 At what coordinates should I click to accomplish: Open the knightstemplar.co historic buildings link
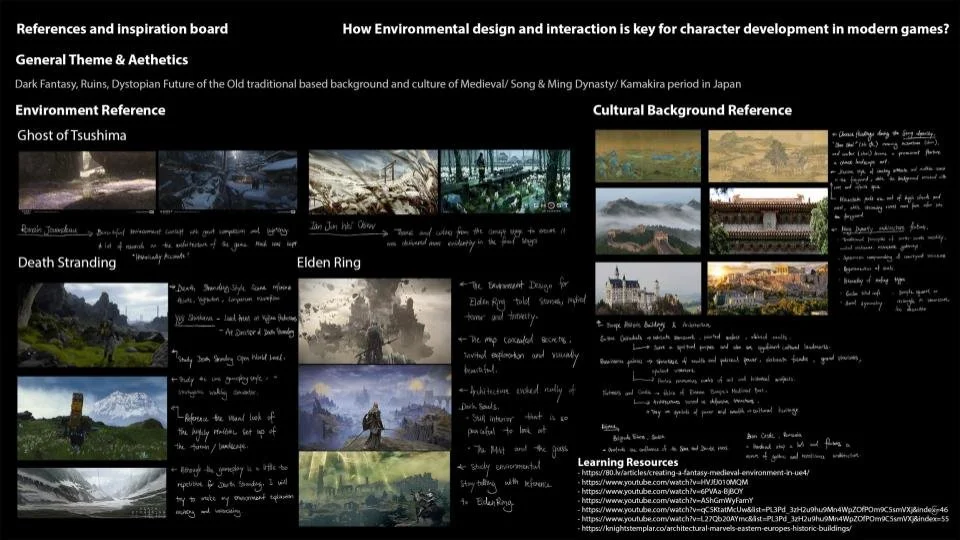point(716,528)
